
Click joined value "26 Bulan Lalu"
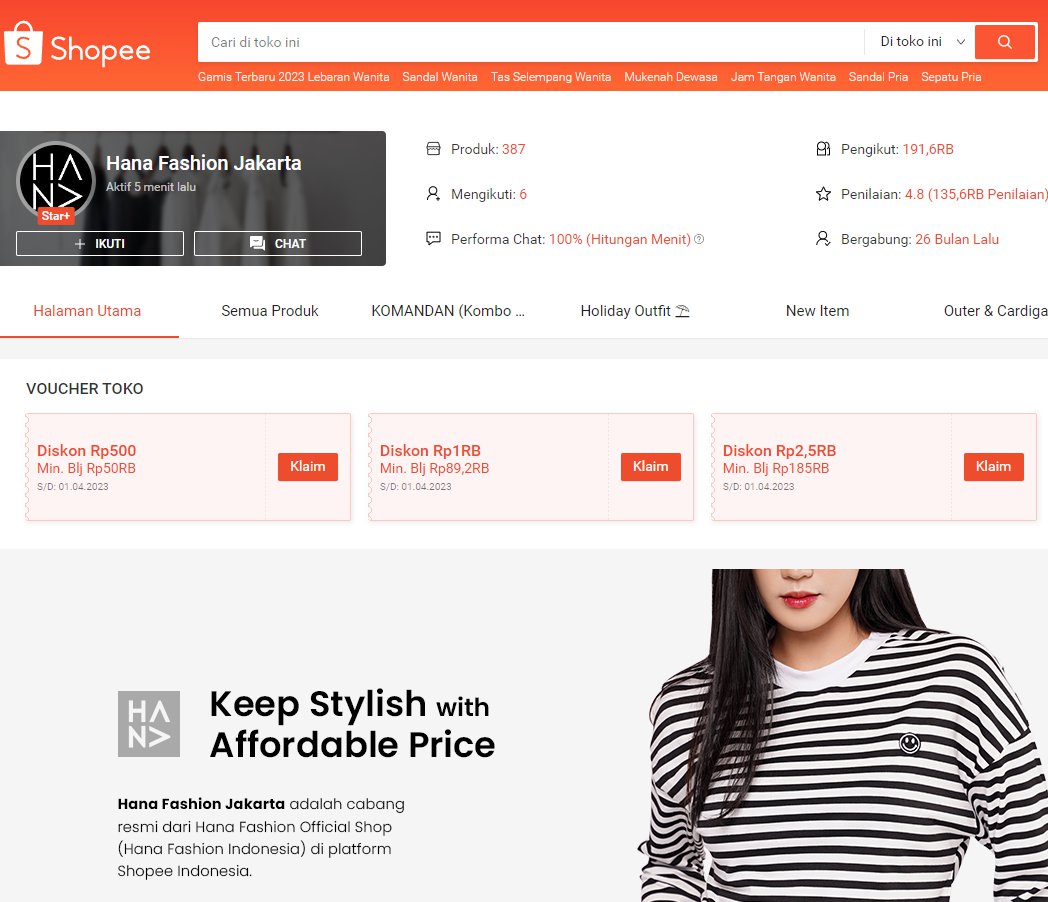pos(956,239)
